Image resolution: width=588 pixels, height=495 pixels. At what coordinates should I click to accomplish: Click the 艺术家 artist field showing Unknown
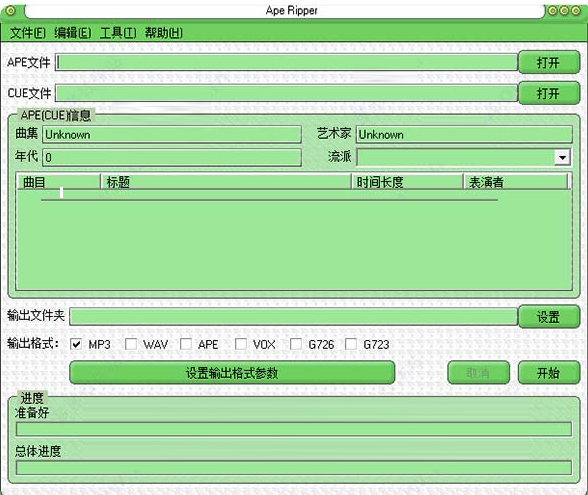coord(464,135)
